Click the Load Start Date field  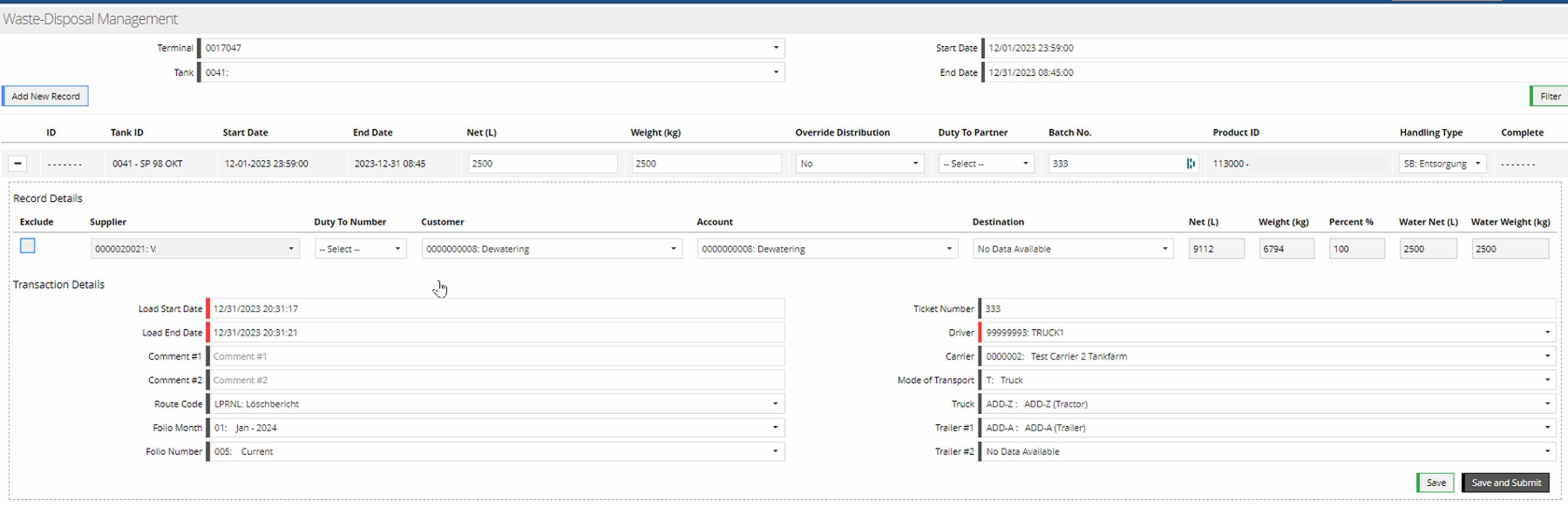496,309
